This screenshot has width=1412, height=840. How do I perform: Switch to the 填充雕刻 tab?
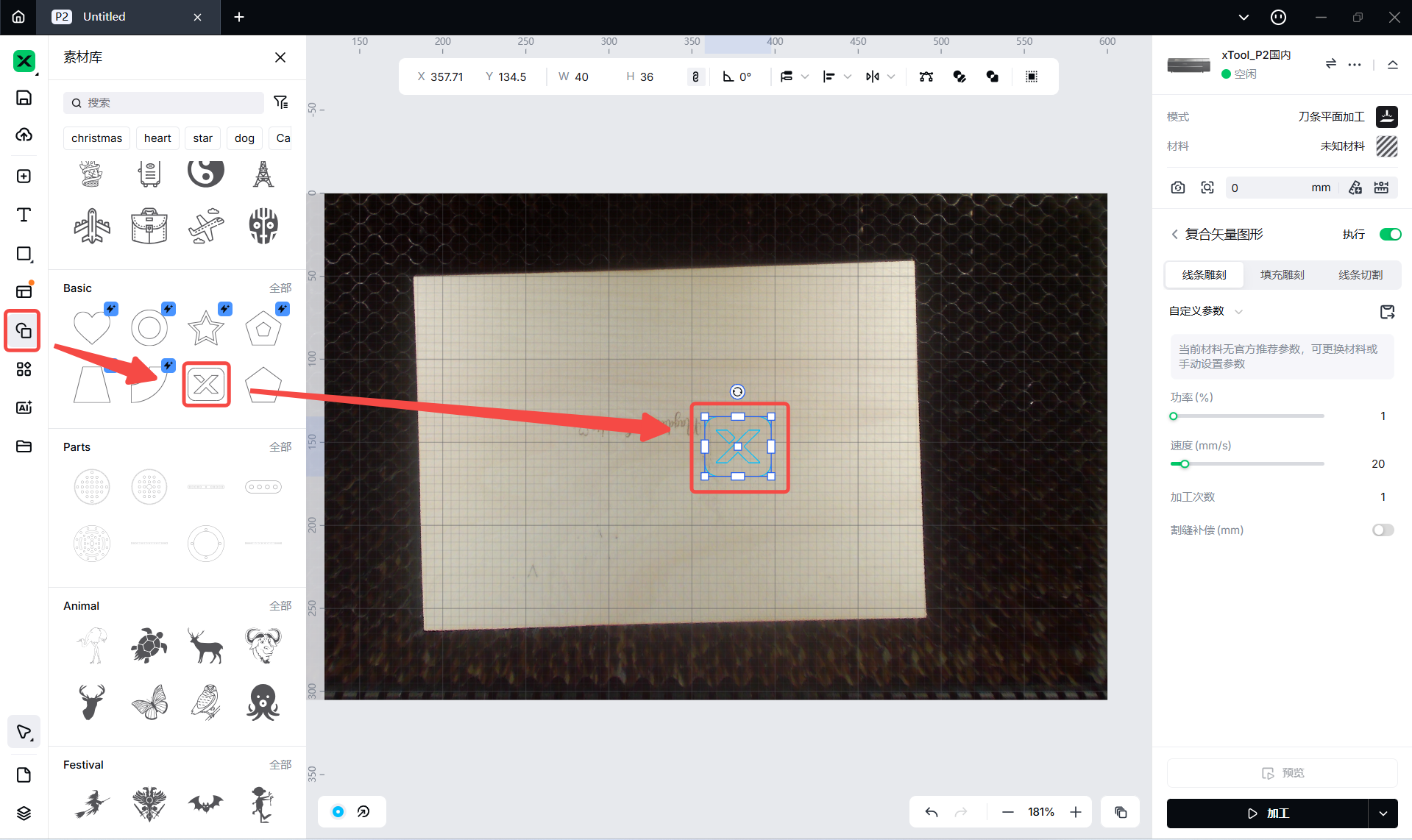[1282, 275]
